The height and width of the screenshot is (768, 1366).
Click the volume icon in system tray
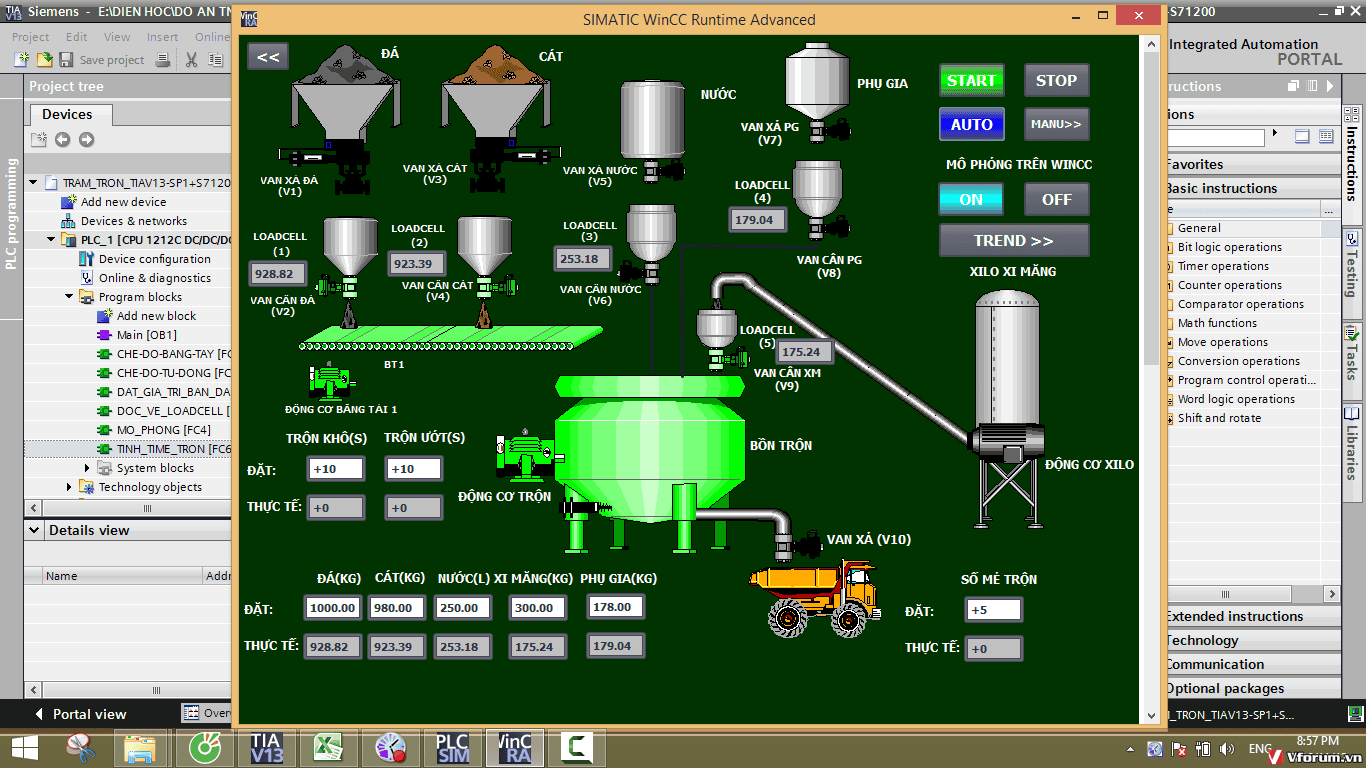(x=1226, y=748)
